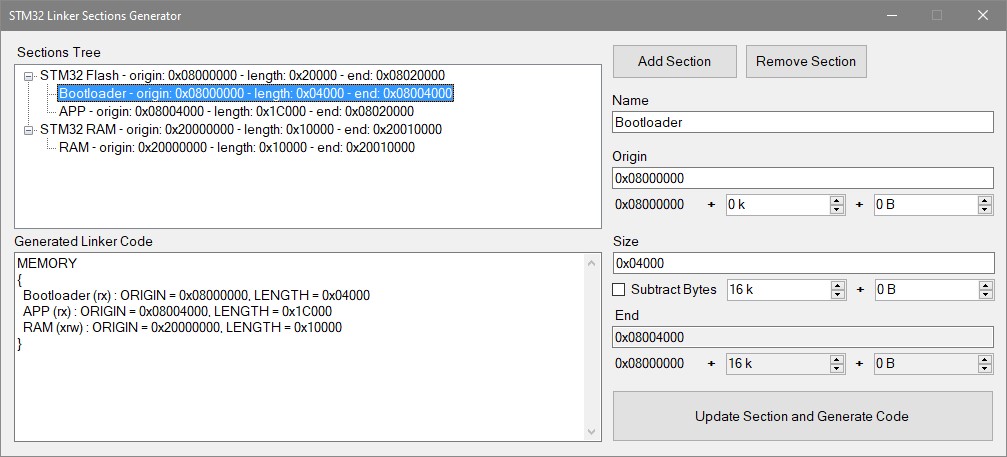Viewport: 1007px width, 457px height.
Task: Click Update Section and Generate Code
Action: point(803,417)
